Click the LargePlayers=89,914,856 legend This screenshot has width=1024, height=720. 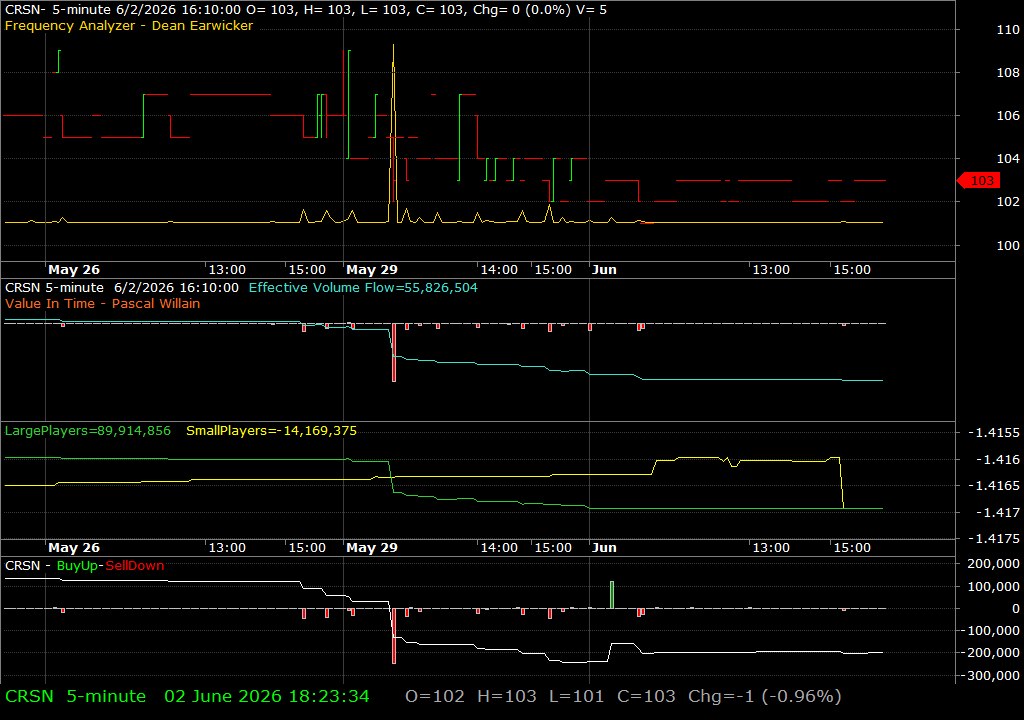point(88,431)
